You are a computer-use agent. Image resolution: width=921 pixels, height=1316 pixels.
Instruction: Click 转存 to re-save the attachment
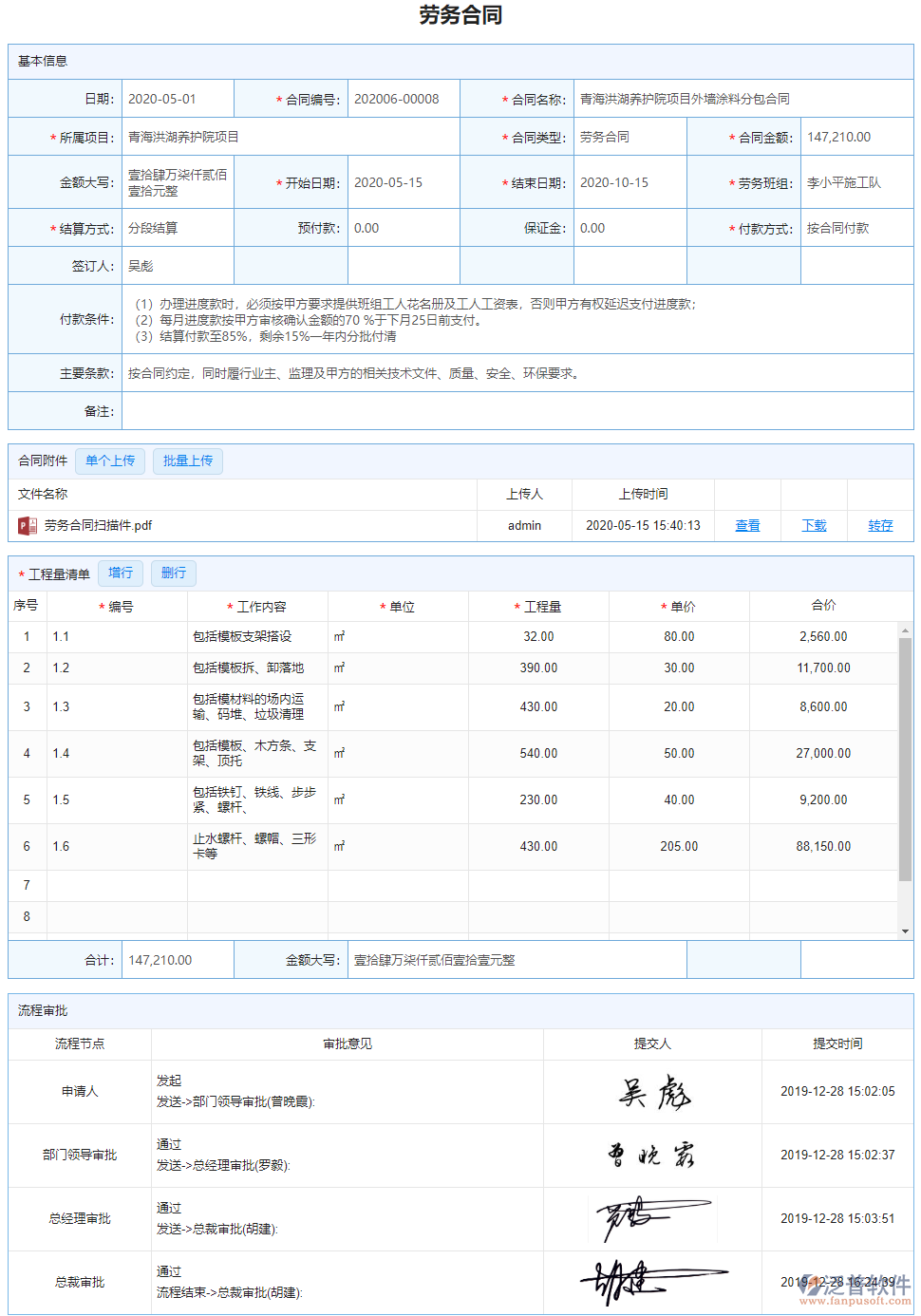tap(879, 525)
